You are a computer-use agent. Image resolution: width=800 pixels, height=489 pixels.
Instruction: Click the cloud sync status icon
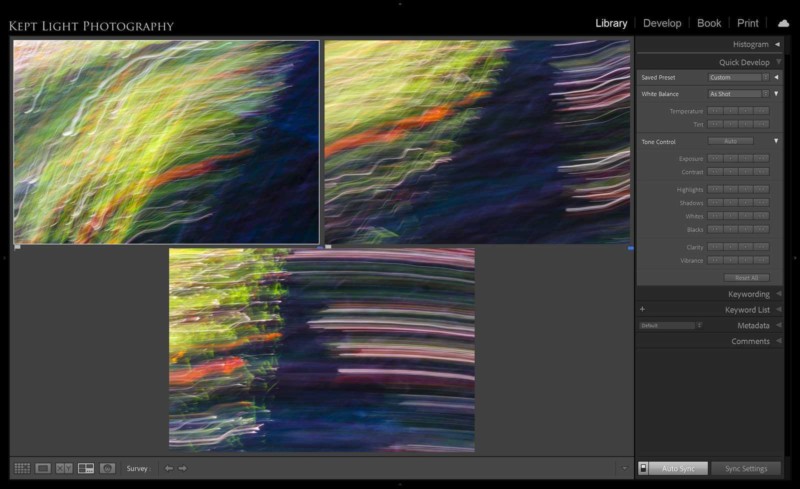[783, 23]
